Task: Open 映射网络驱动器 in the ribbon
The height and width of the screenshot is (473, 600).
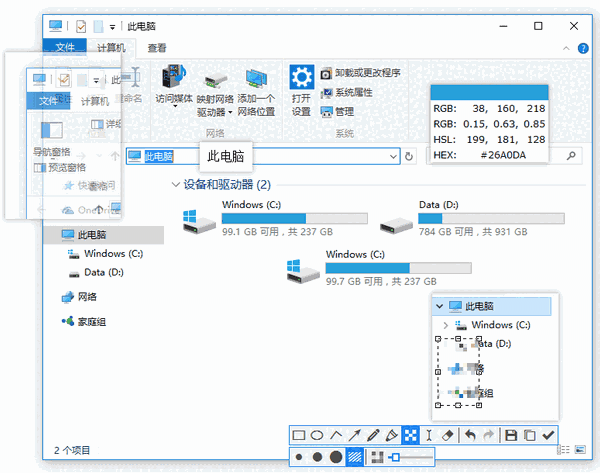Action: tap(215, 94)
